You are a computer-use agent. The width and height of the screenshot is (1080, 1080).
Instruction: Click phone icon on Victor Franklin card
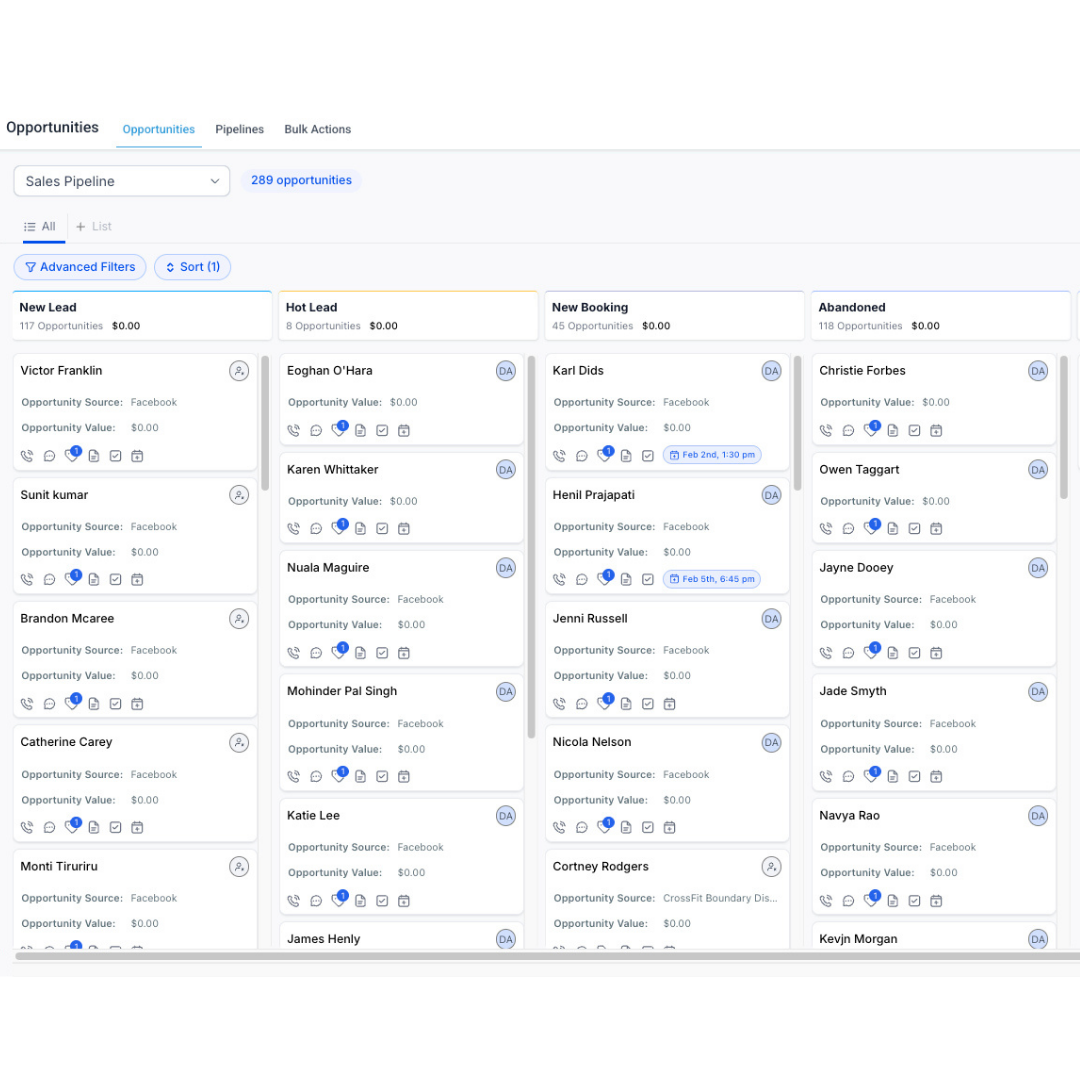[x=27, y=456]
